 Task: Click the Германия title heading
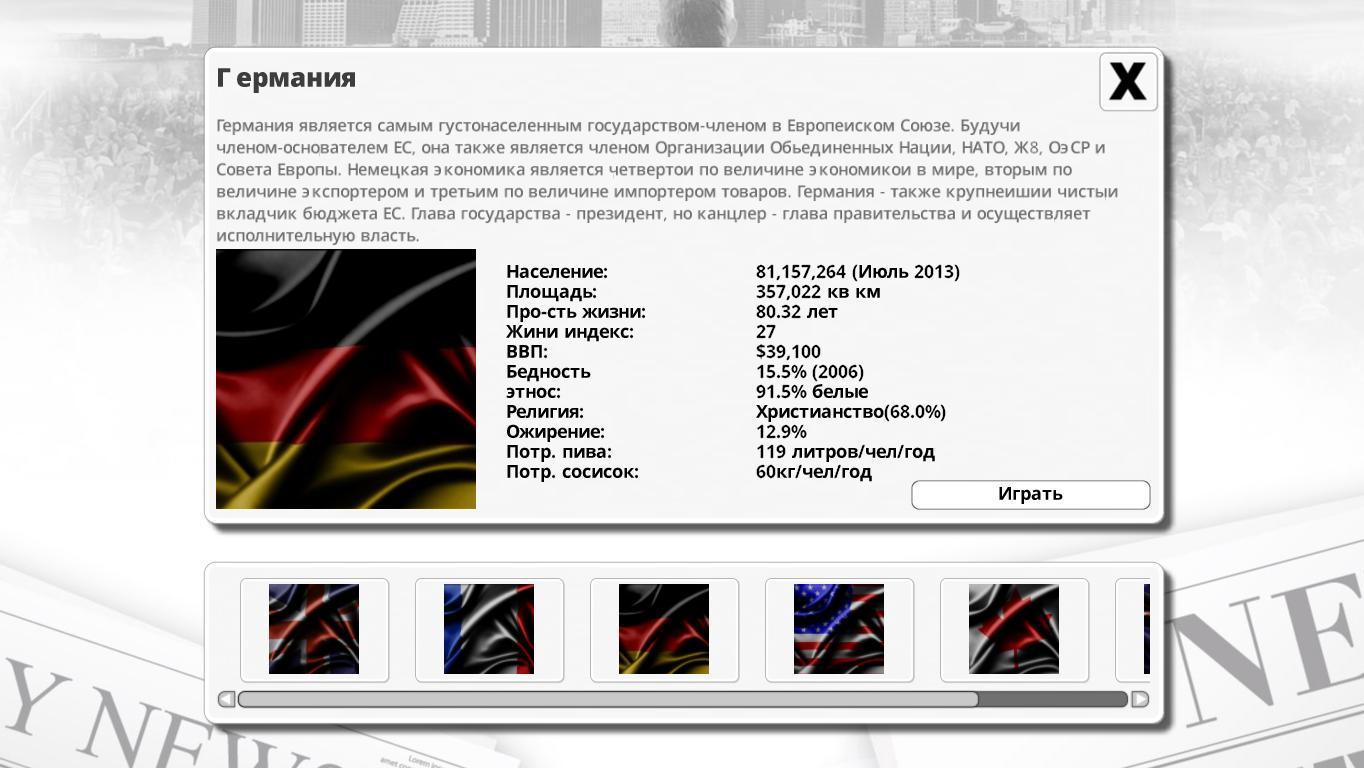click(x=286, y=78)
